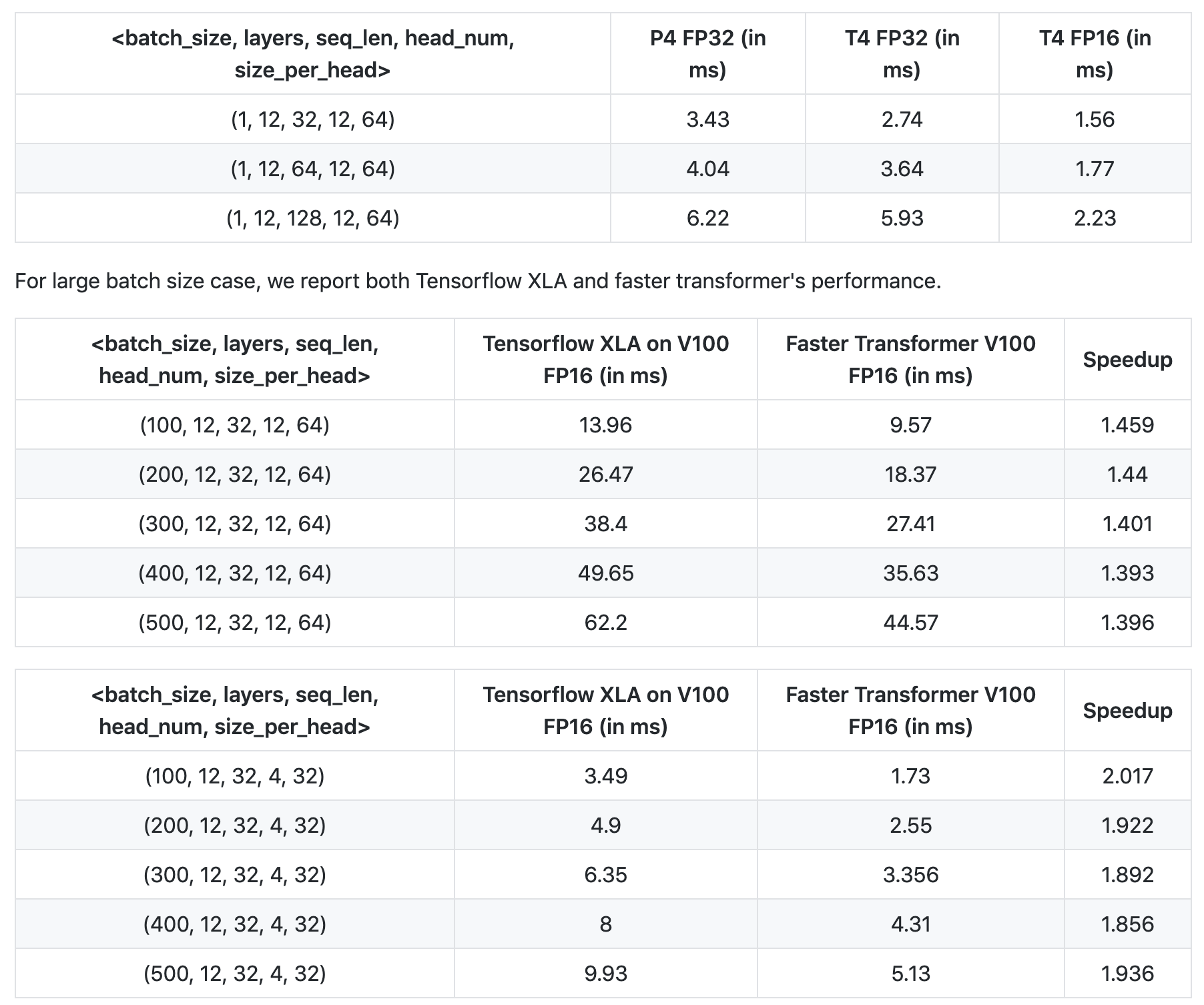Viewport: 1204px width, 1005px height.
Task: Select the (200, 12, 32, 12, 64) row
Action: coord(603,474)
